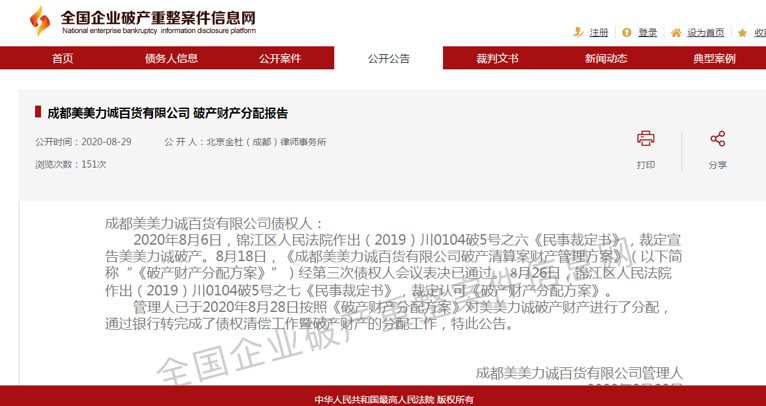Click the home icon beside 设为首页
Screen dimensions: 766x406
point(676,33)
